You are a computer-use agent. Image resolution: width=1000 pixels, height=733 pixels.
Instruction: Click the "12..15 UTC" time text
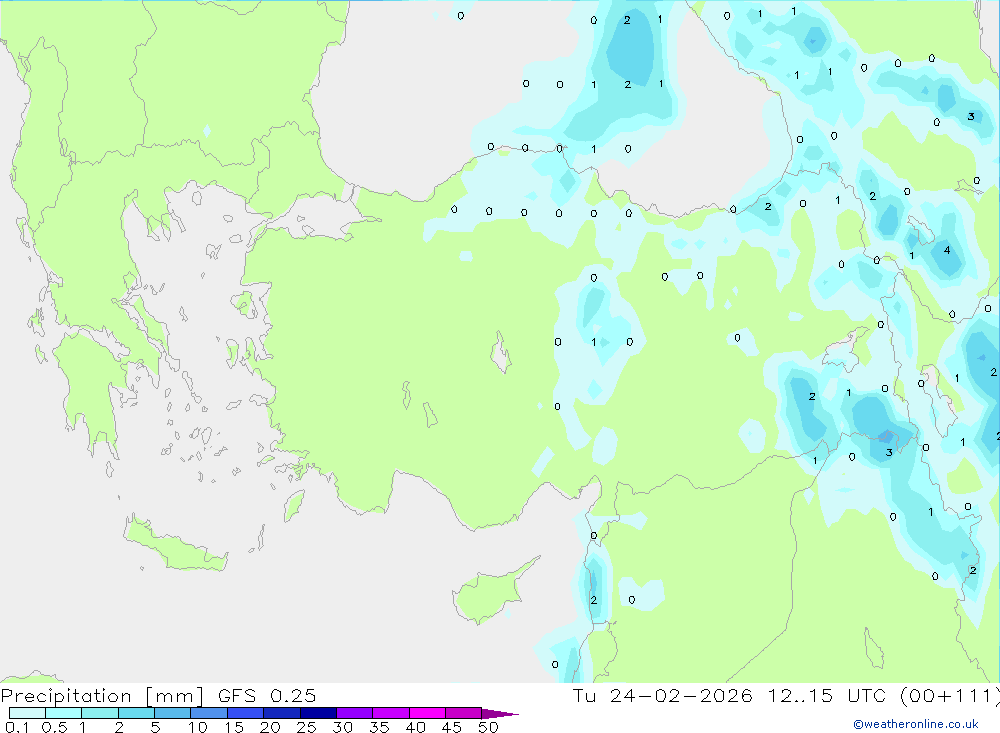(827, 695)
